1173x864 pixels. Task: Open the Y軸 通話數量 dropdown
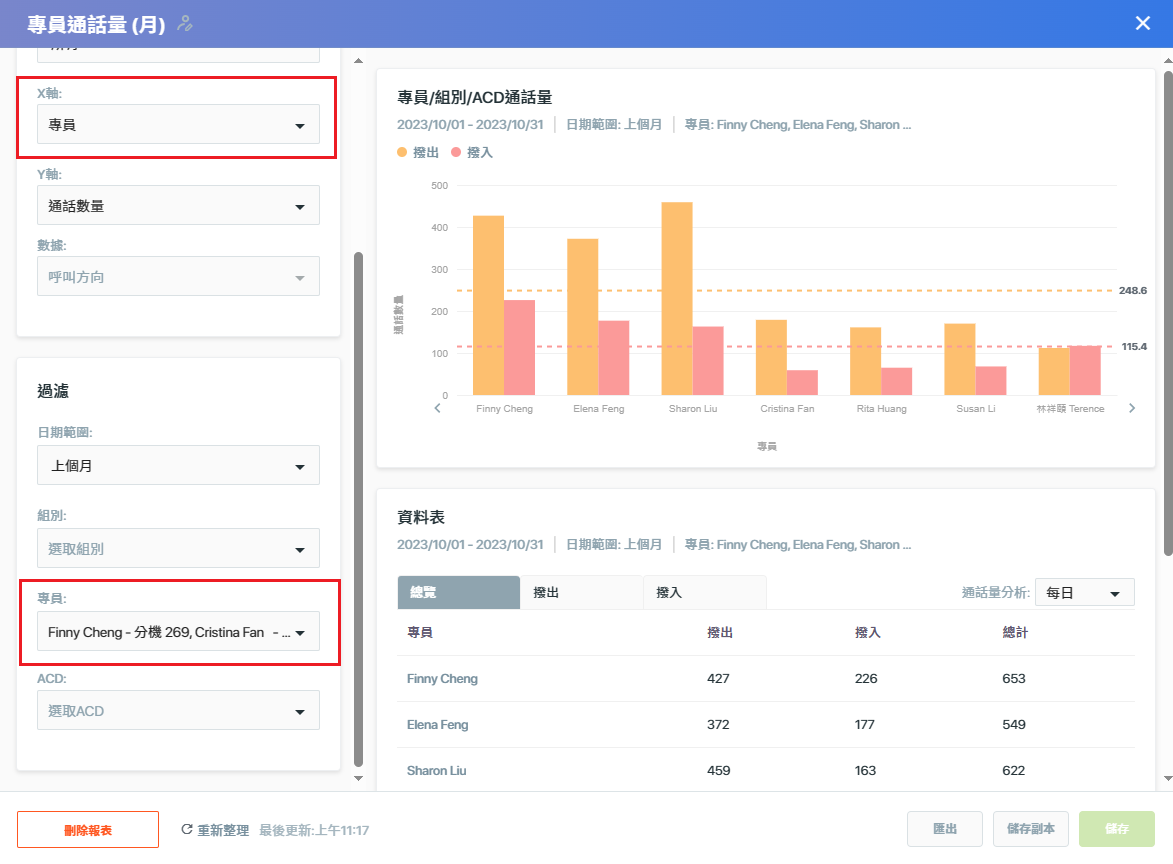178,205
